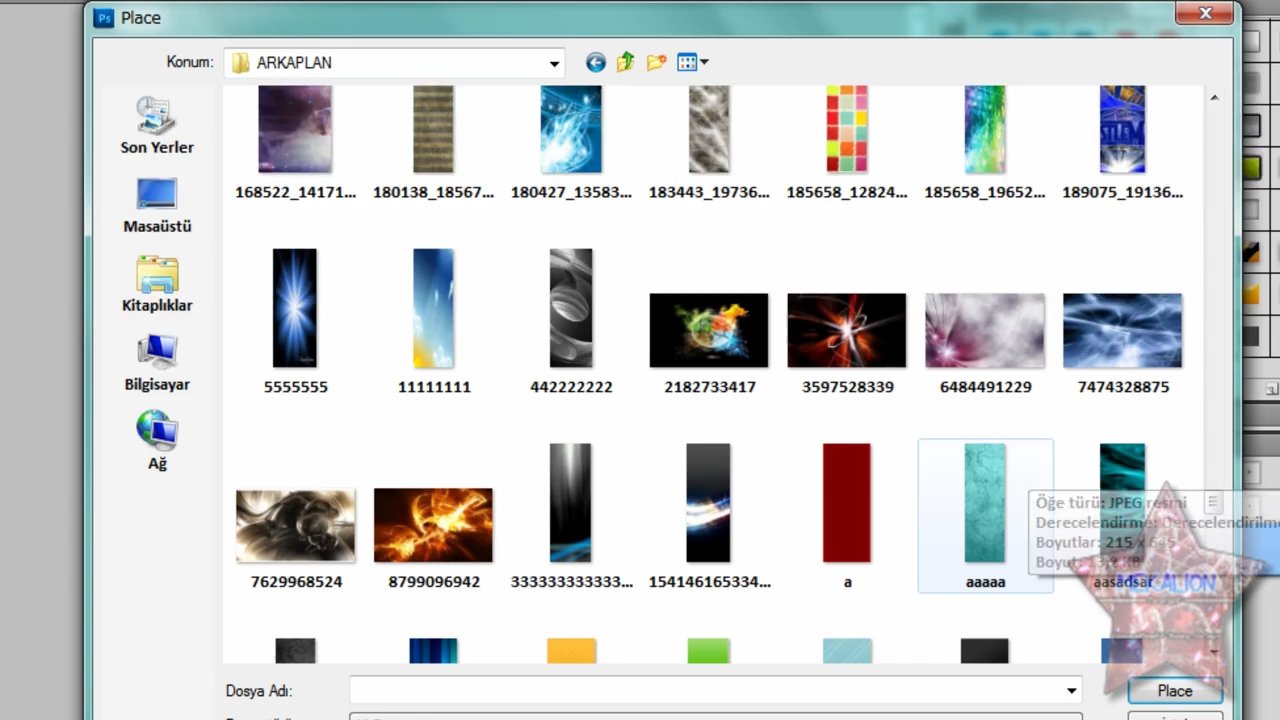Select the fiery image 8799096942

click(x=433, y=525)
